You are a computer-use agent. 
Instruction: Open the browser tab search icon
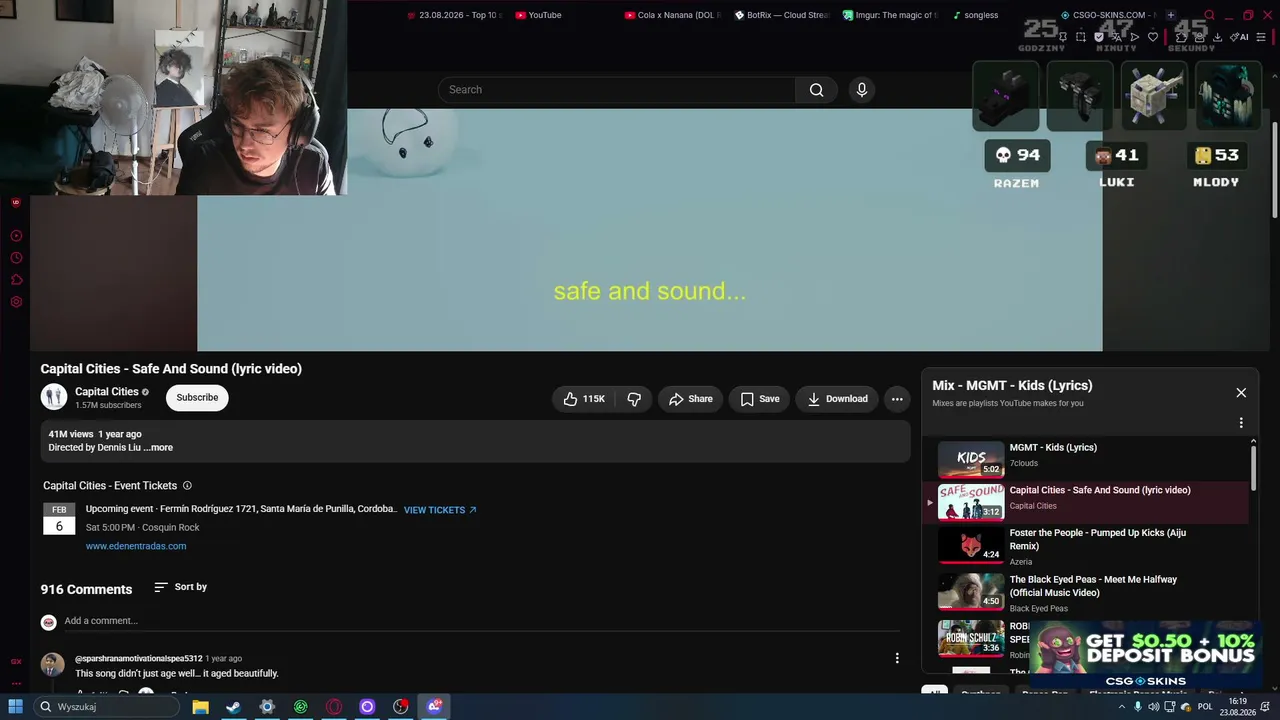(1210, 15)
